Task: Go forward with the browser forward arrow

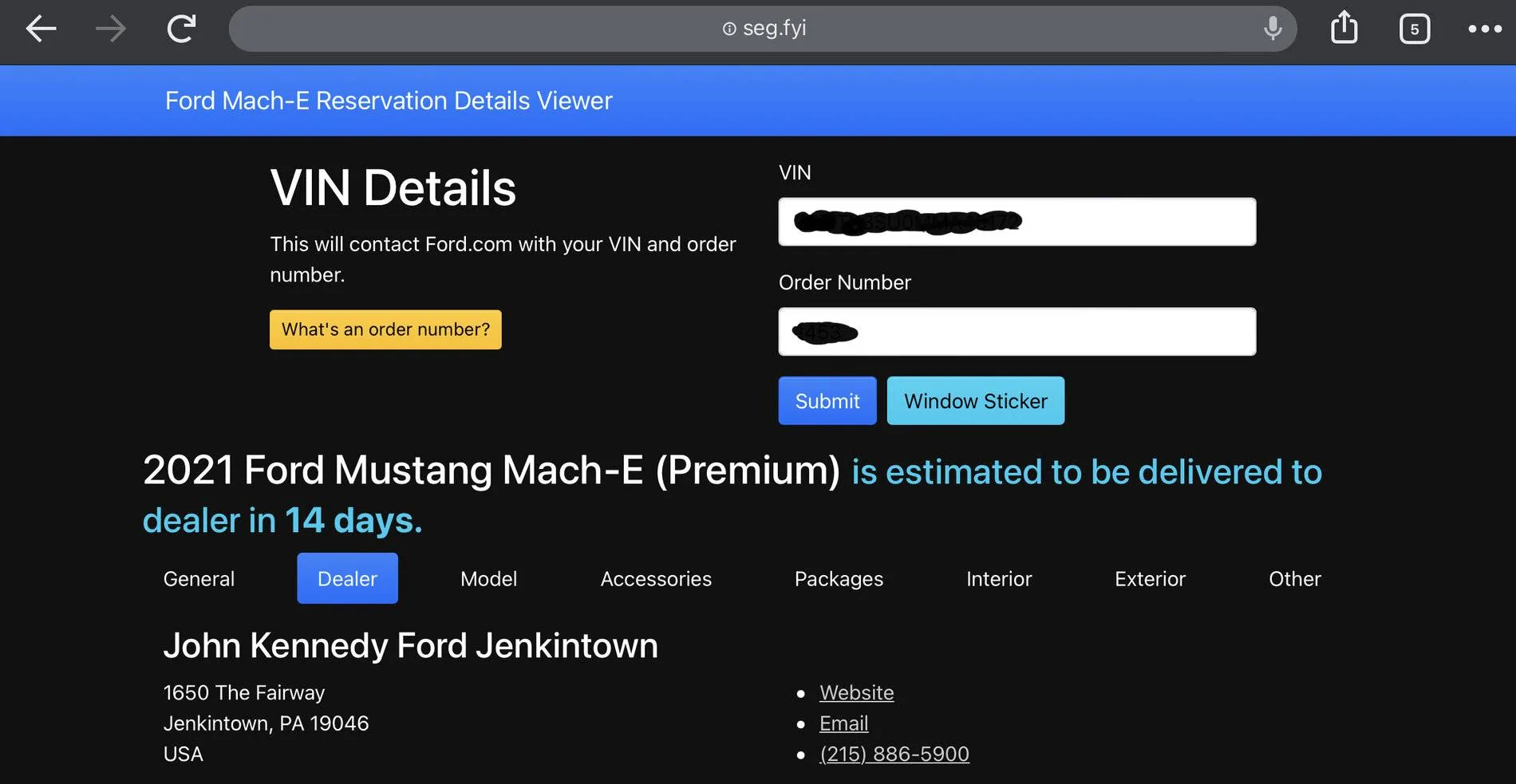Action: point(111,30)
